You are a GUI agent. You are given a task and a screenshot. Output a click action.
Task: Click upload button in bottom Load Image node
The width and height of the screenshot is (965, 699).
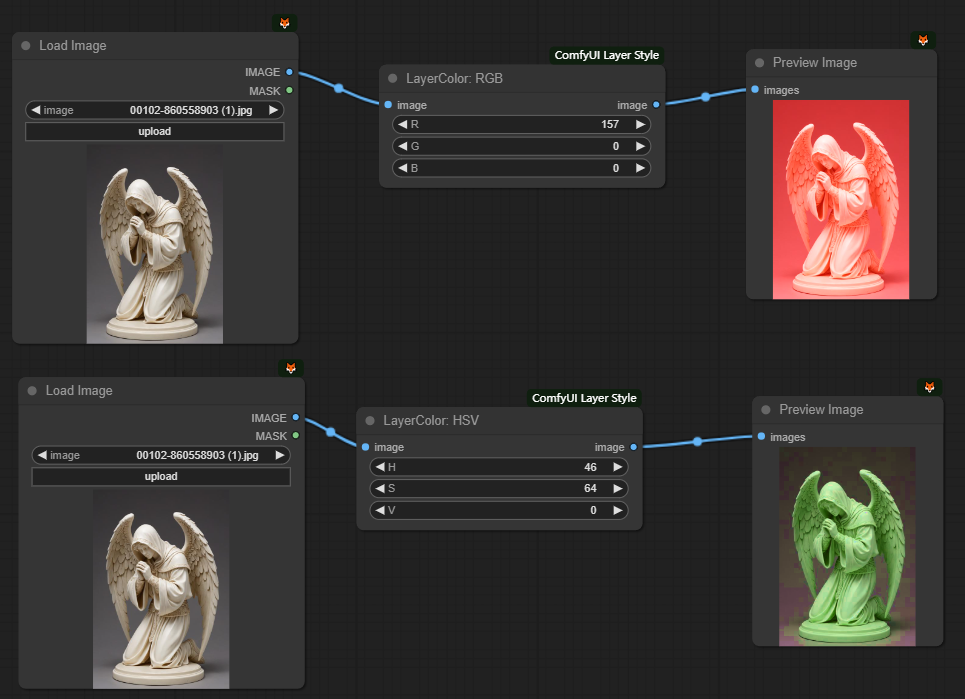tap(161, 477)
